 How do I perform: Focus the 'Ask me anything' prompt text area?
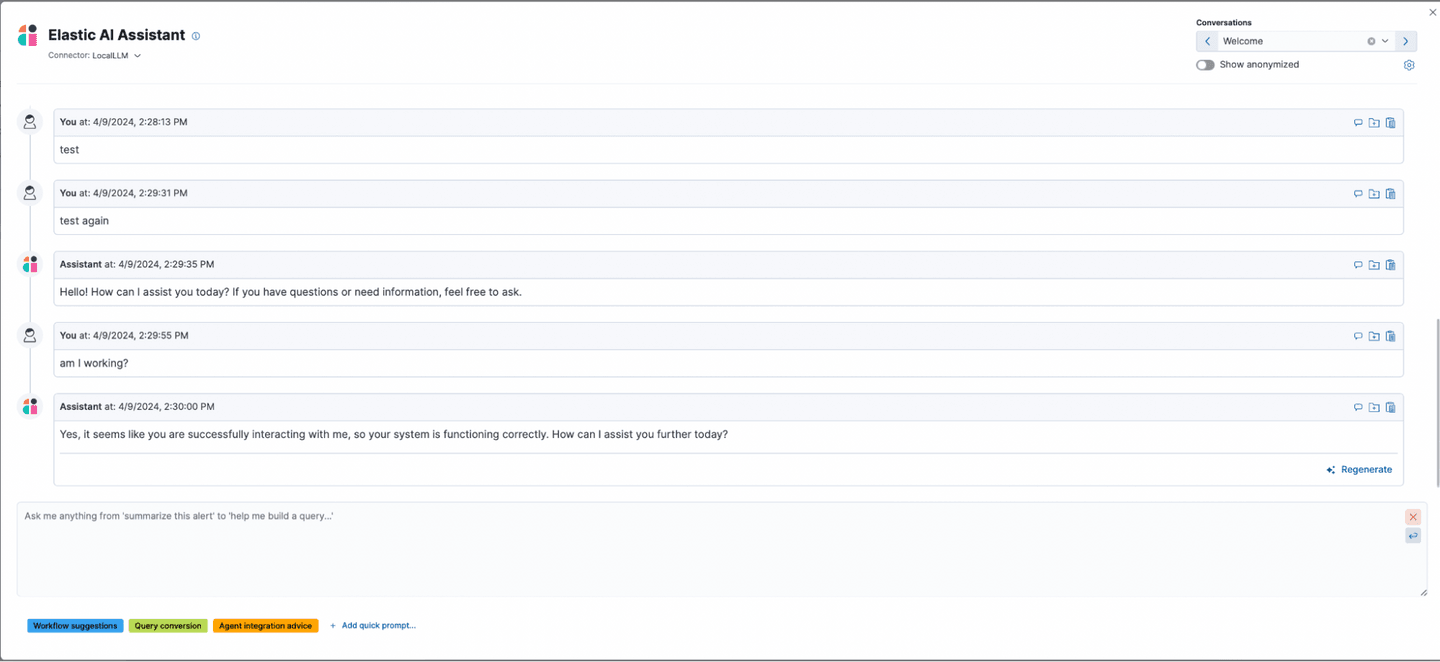[700, 550]
